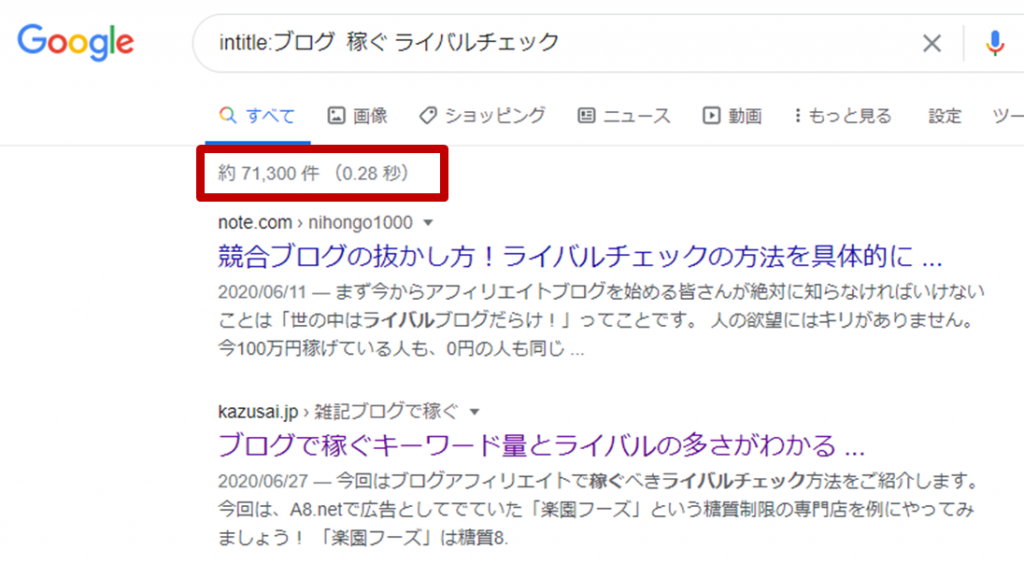Open the 画像 image search tab
1024x563 pixels.
pyautogui.click(x=358, y=116)
